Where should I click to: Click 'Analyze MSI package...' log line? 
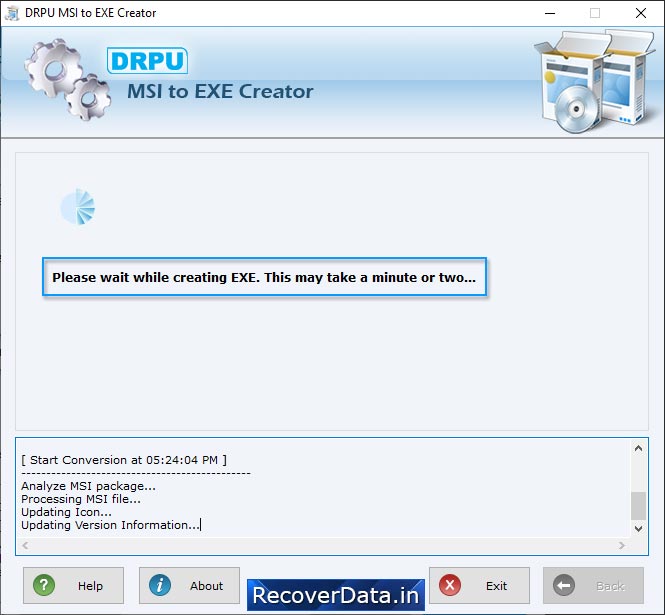pos(88,486)
